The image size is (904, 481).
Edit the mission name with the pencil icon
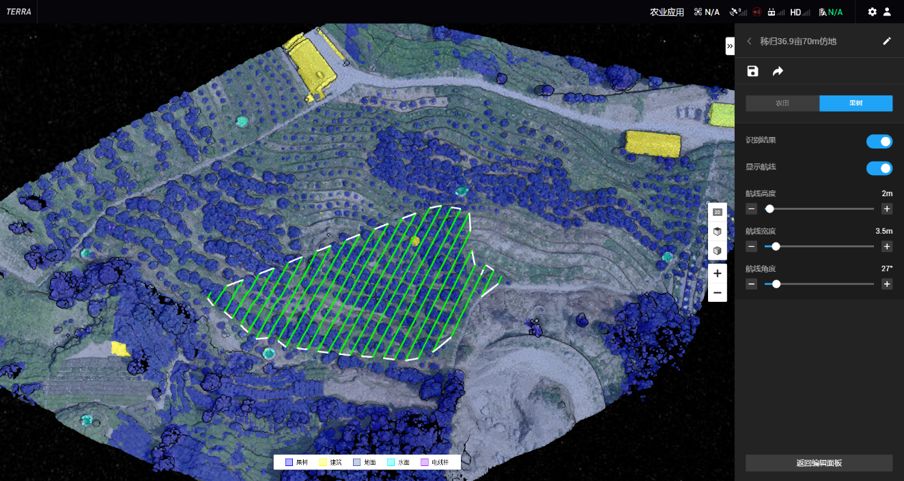pyautogui.click(x=886, y=41)
